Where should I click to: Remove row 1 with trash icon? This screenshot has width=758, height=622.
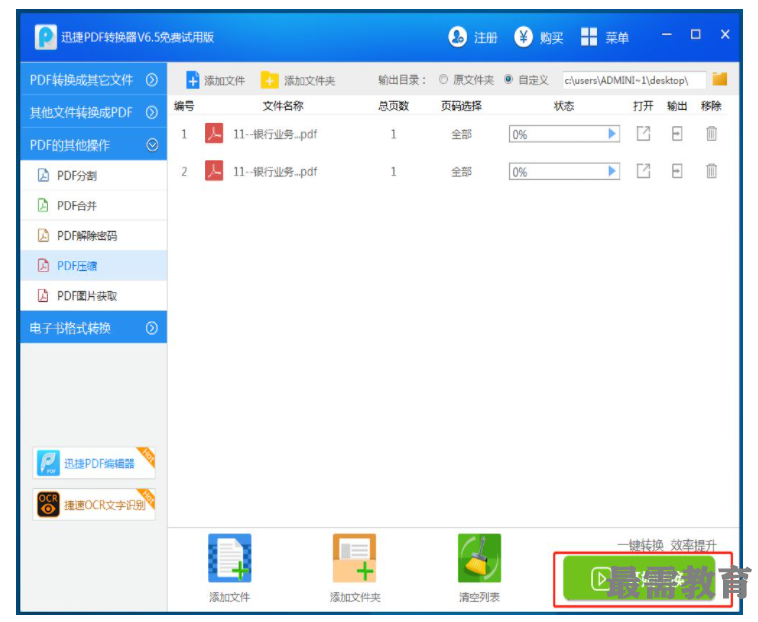(x=711, y=133)
